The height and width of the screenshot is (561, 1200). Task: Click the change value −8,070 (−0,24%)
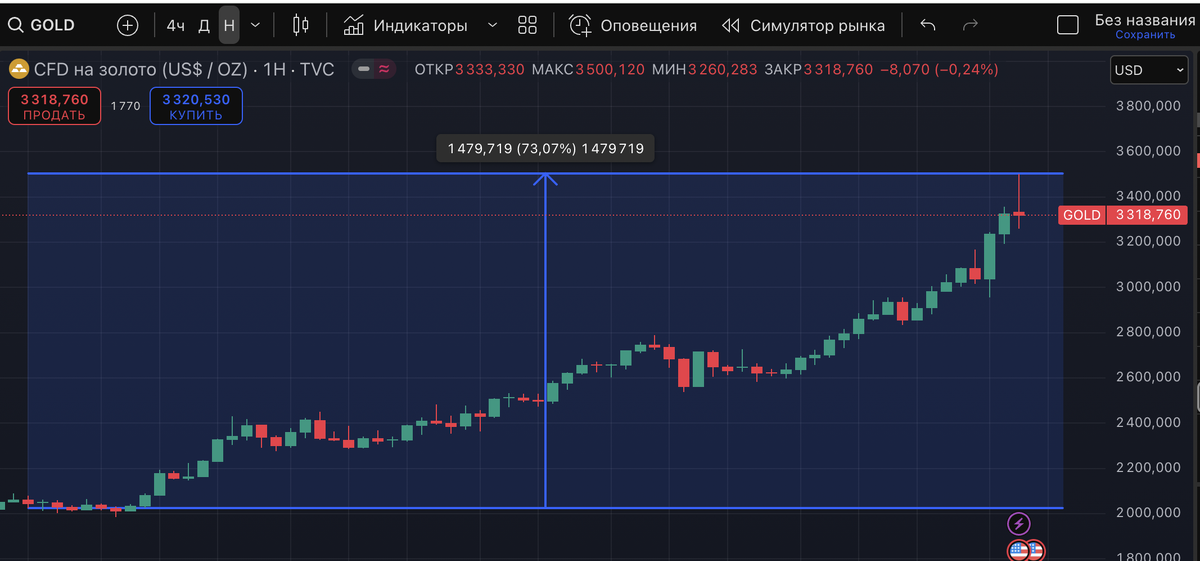pos(940,70)
